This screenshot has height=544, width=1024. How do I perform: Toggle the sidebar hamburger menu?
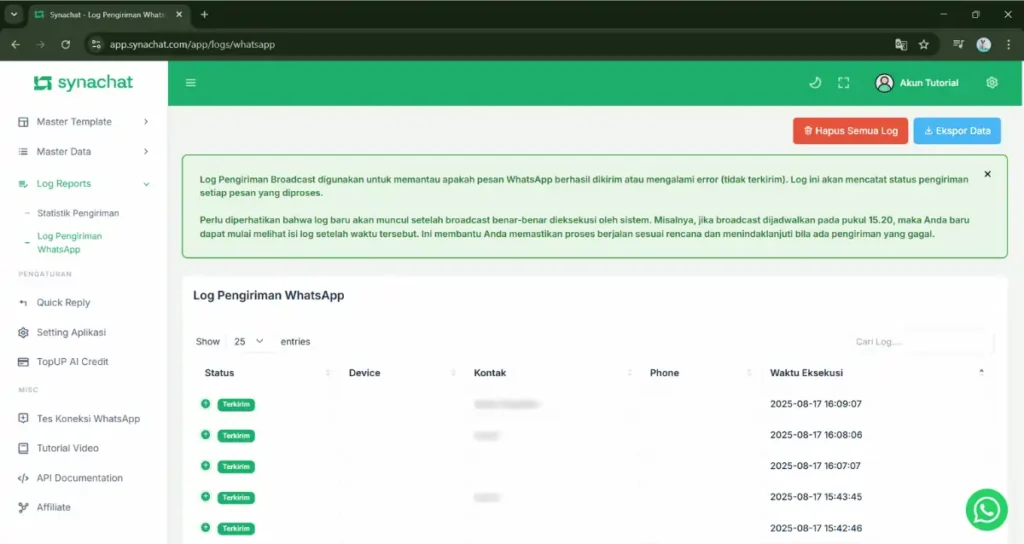(x=191, y=83)
